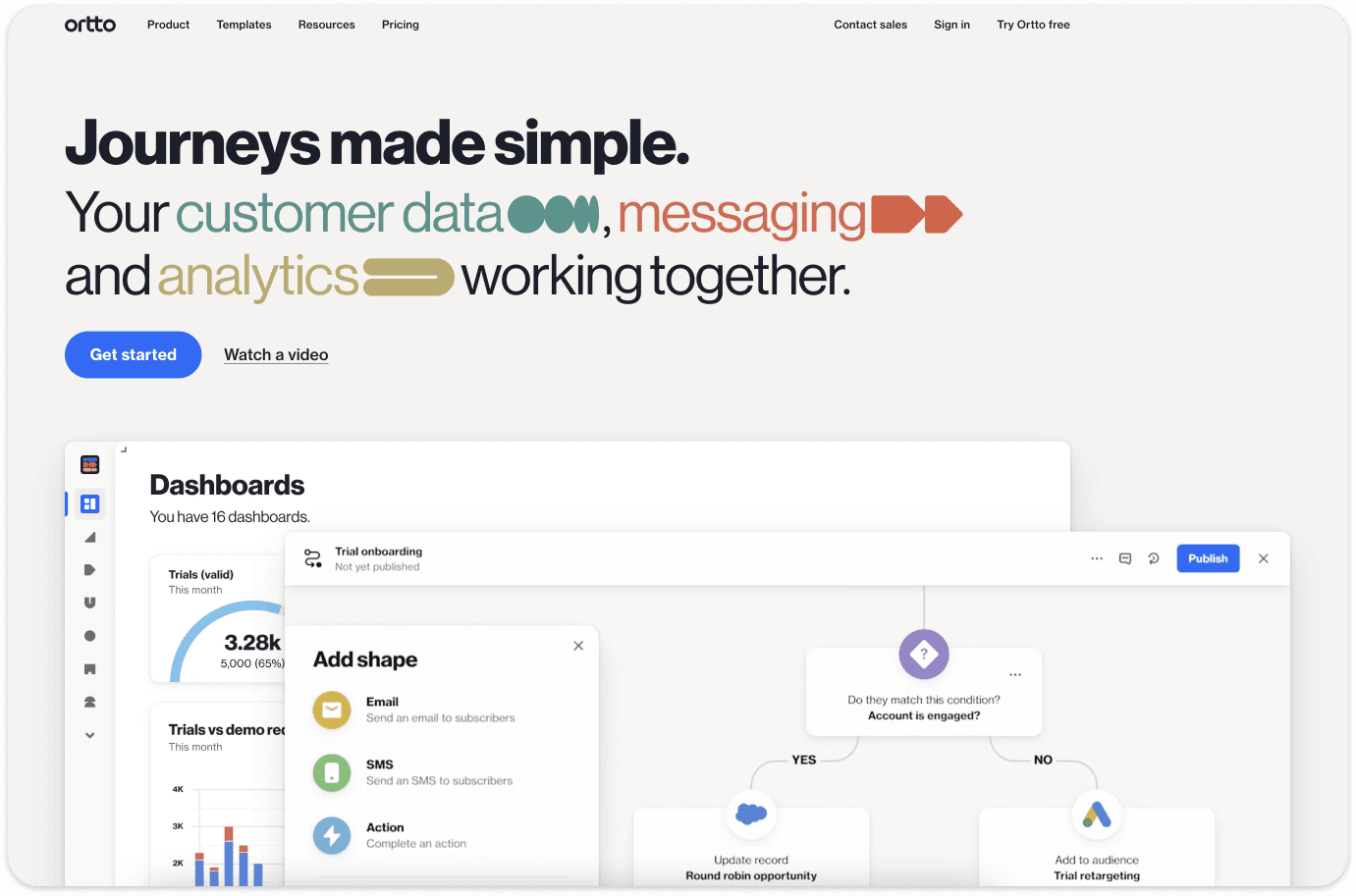This screenshot has height=896, width=1356.
Task: Click the '5,000 (65%)' value
Action: click(x=252, y=663)
